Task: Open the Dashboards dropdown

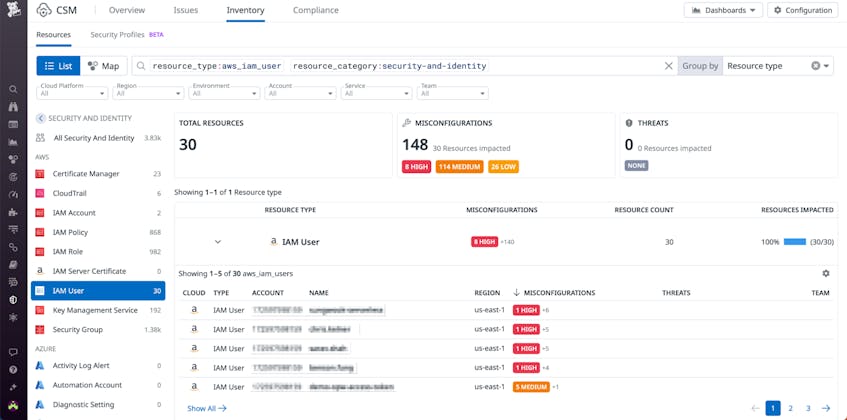Action: [723, 10]
